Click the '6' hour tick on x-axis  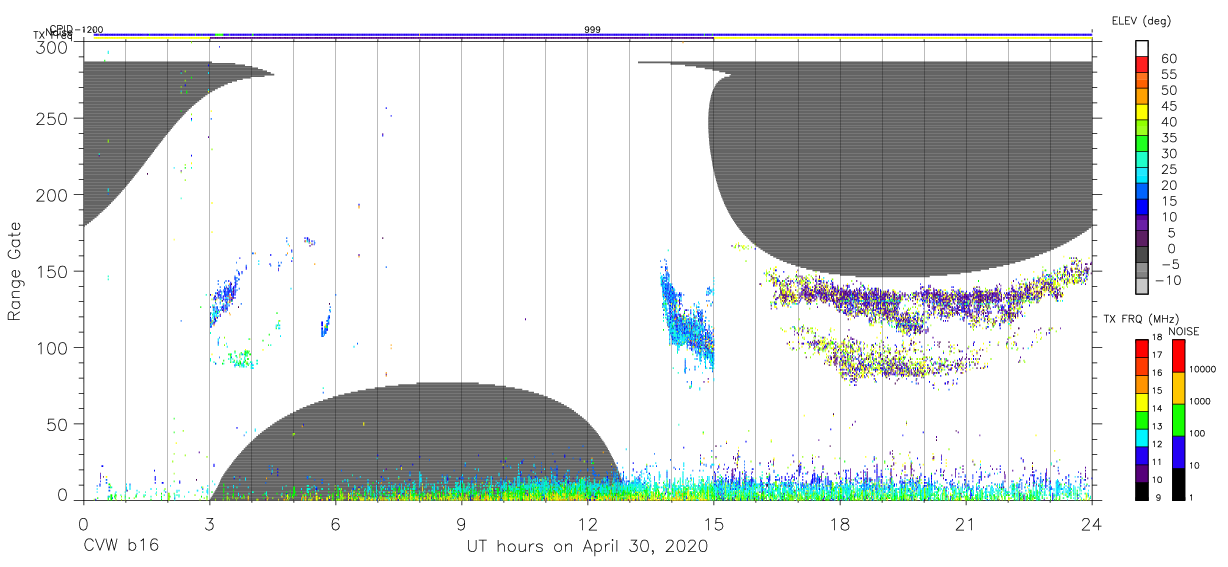(x=335, y=524)
